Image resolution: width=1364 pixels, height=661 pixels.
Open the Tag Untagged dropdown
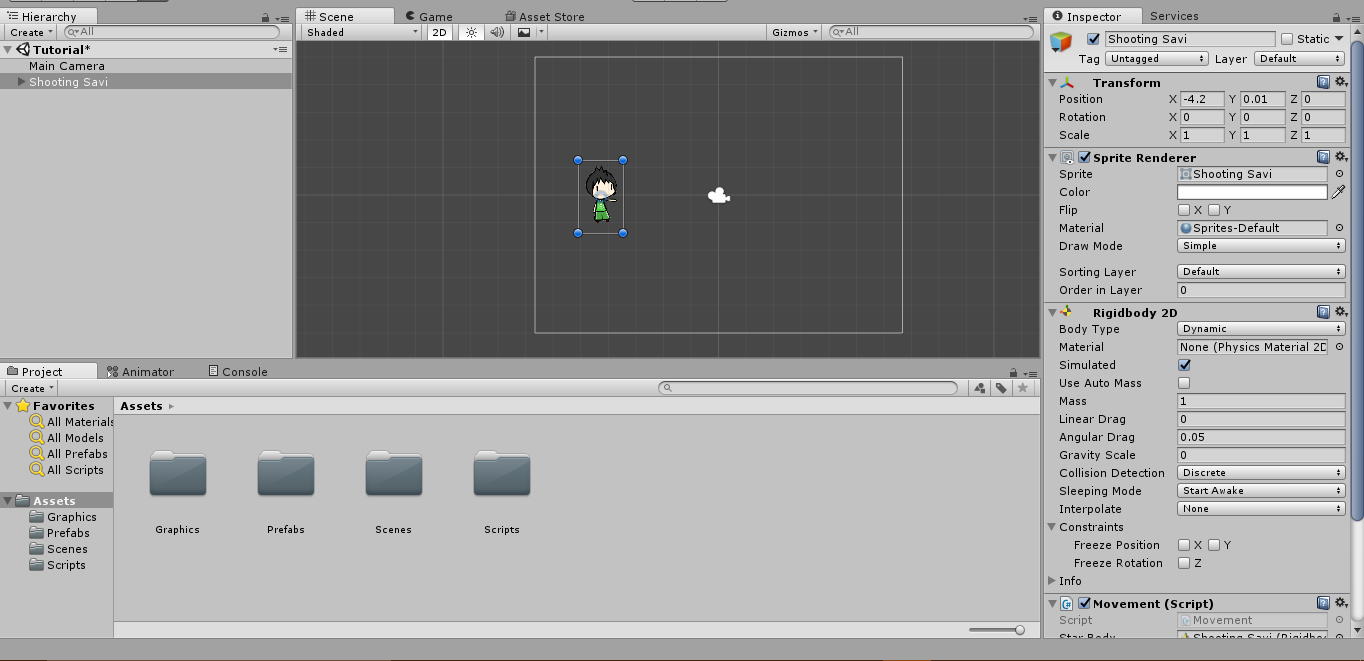click(x=1158, y=59)
